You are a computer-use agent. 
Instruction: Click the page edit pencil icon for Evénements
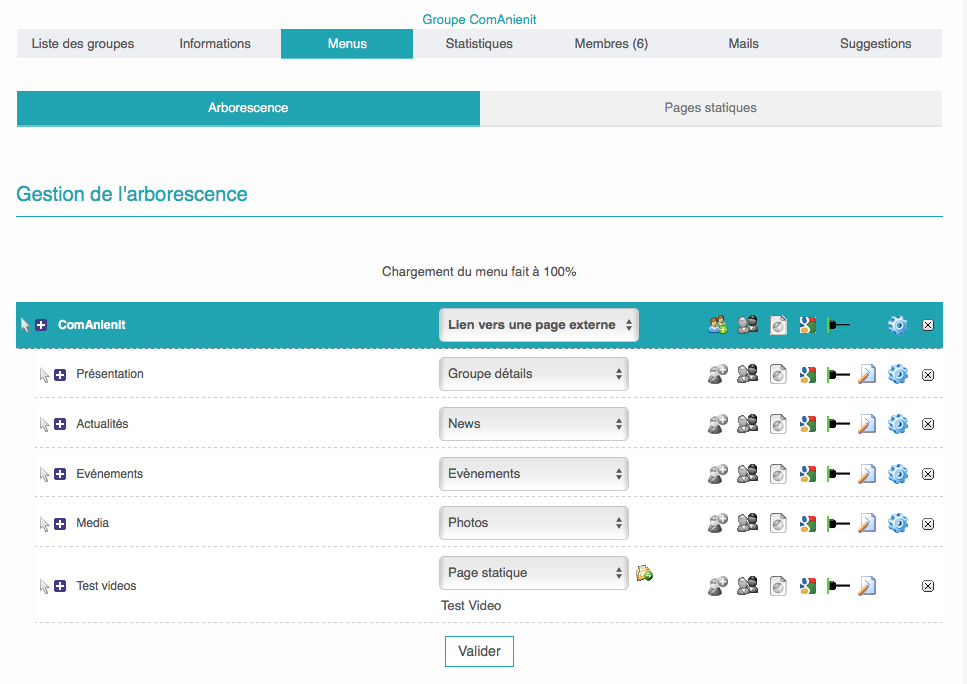coord(867,474)
